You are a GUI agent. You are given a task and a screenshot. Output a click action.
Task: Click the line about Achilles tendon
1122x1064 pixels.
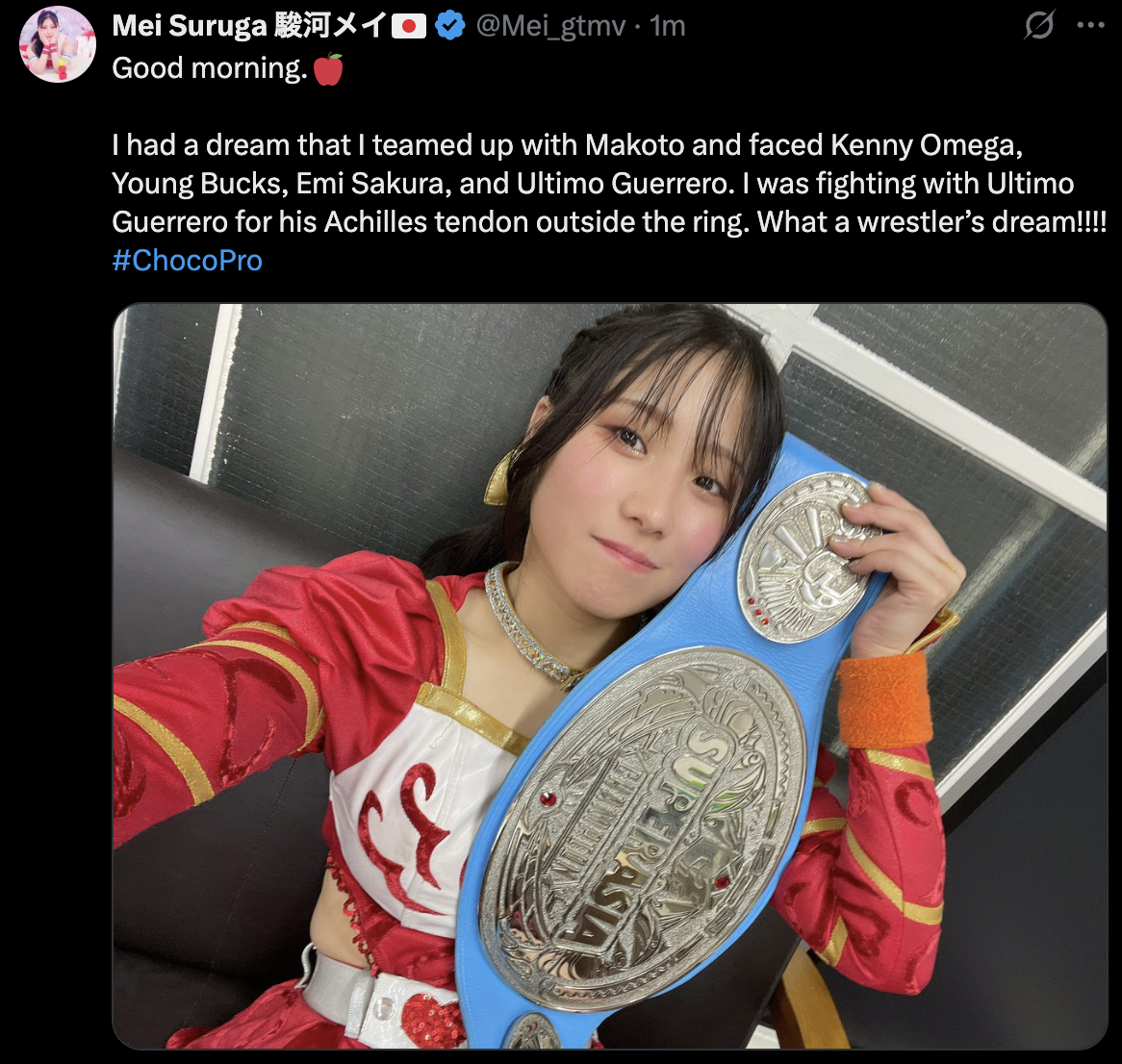[x=610, y=222]
